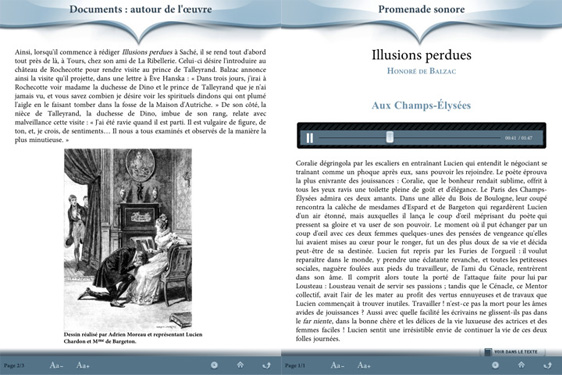Click the 'Page 1/1' indicator

click(x=295, y=366)
